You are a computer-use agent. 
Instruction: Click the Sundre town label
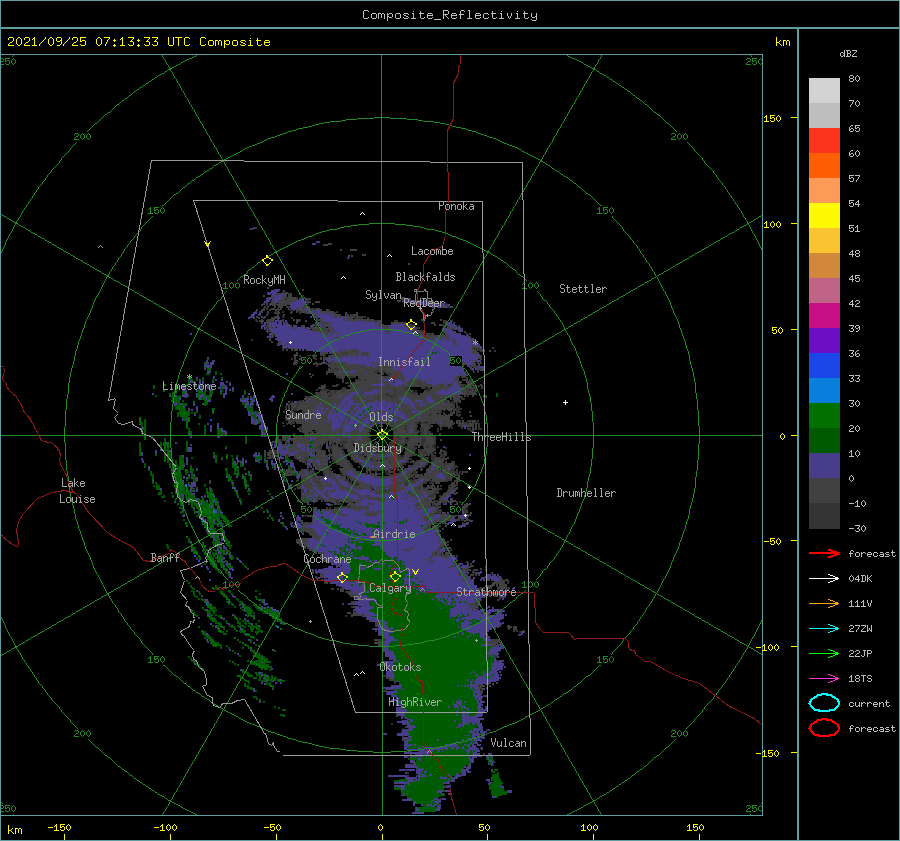tap(303, 414)
